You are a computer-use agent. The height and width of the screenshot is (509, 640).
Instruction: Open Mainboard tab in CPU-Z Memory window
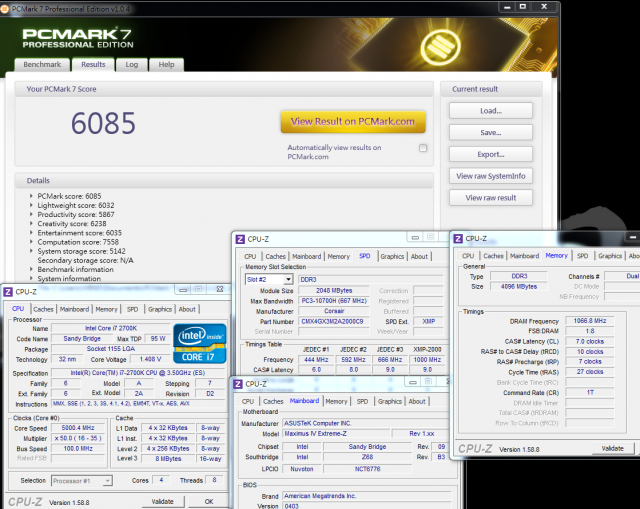coord(524,256)
